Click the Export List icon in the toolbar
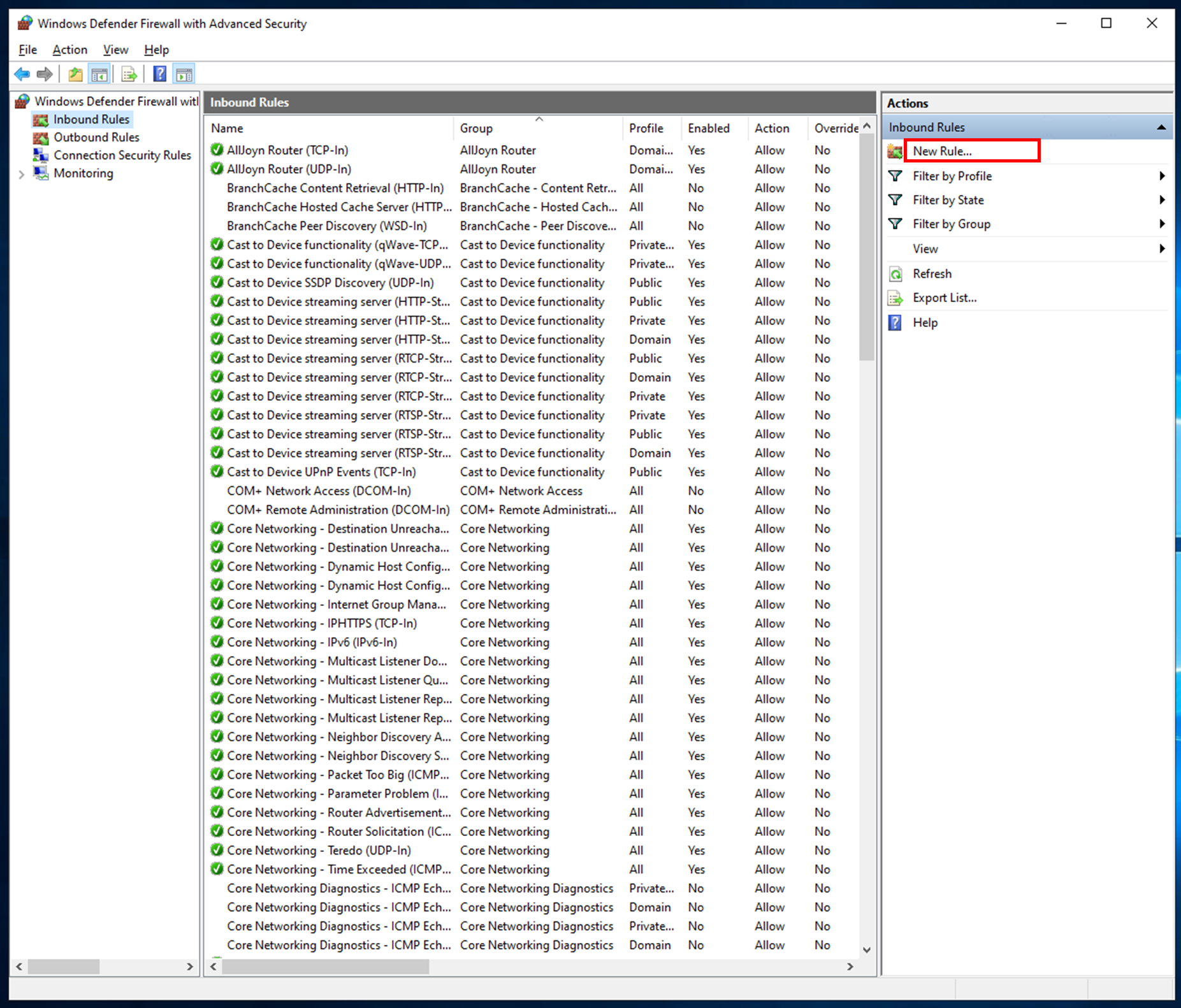The image size is (1181, 1008). tap(129, 75)
